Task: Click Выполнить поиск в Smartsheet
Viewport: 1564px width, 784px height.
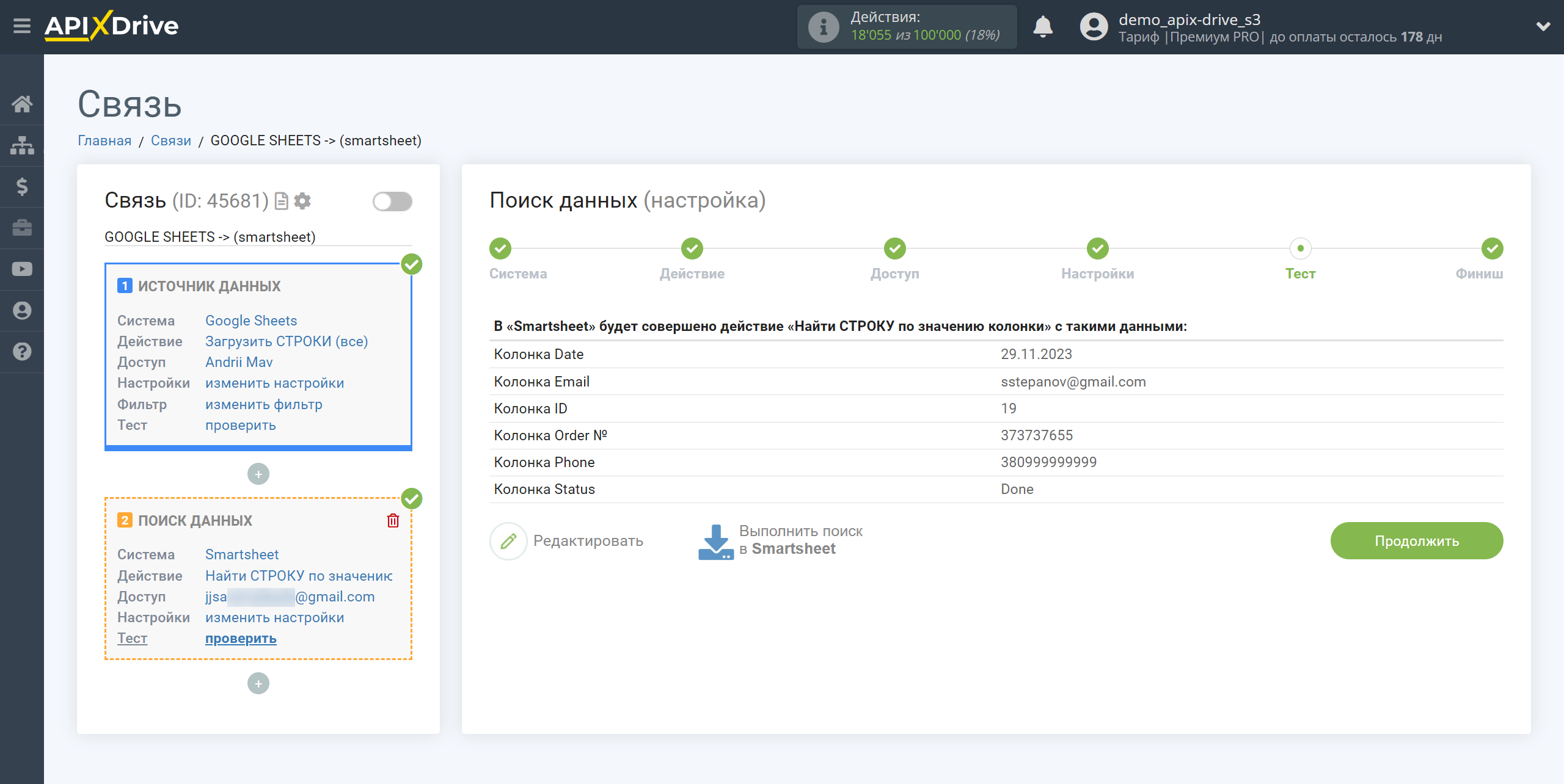Action: coord(800,540)
